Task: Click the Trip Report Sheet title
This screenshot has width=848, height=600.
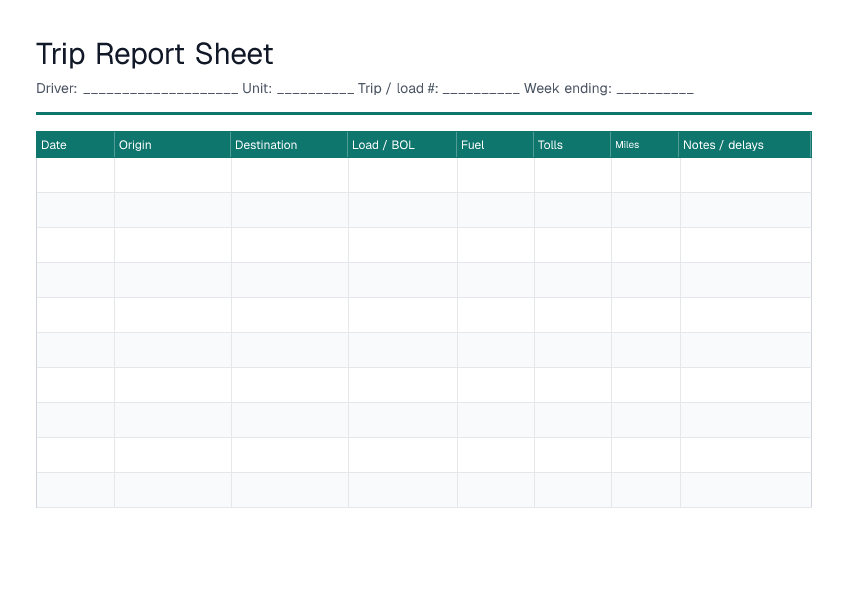Action: coord(155,54)
